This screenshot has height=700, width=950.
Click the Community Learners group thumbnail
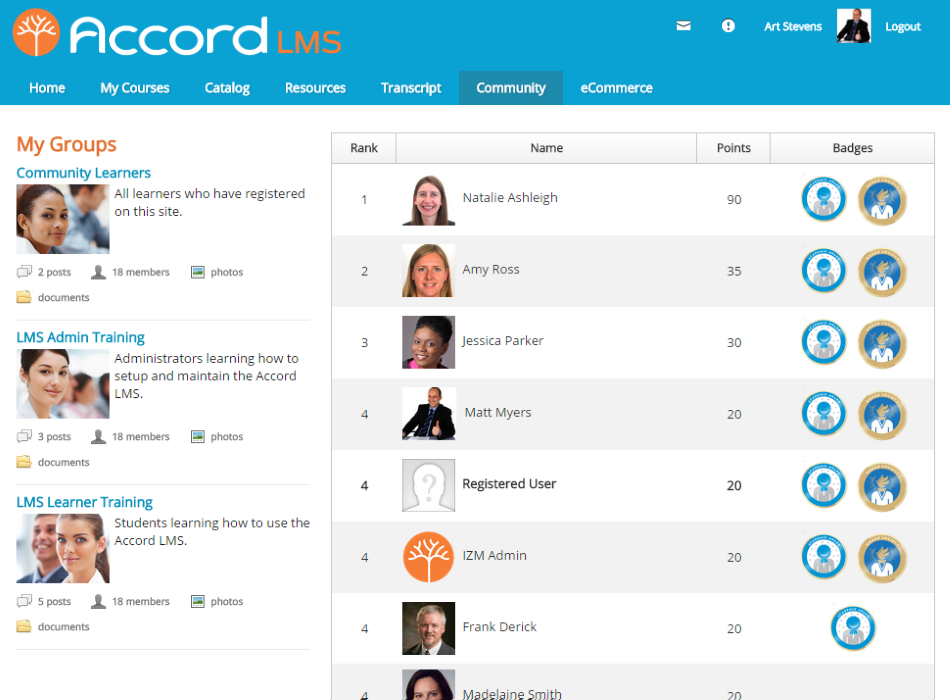[63, 219]
